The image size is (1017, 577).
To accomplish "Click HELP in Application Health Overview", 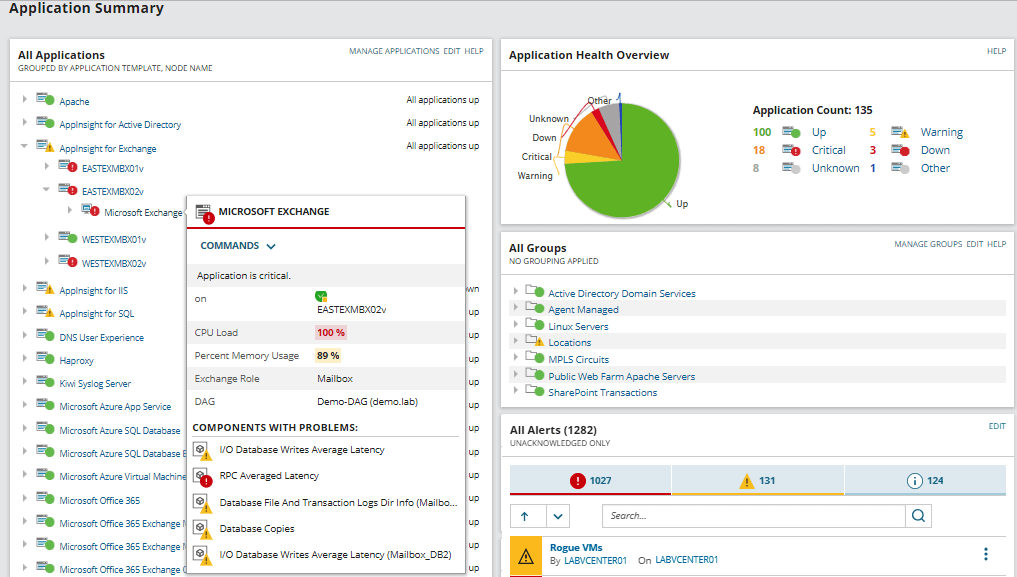I will tap(996, 51).
